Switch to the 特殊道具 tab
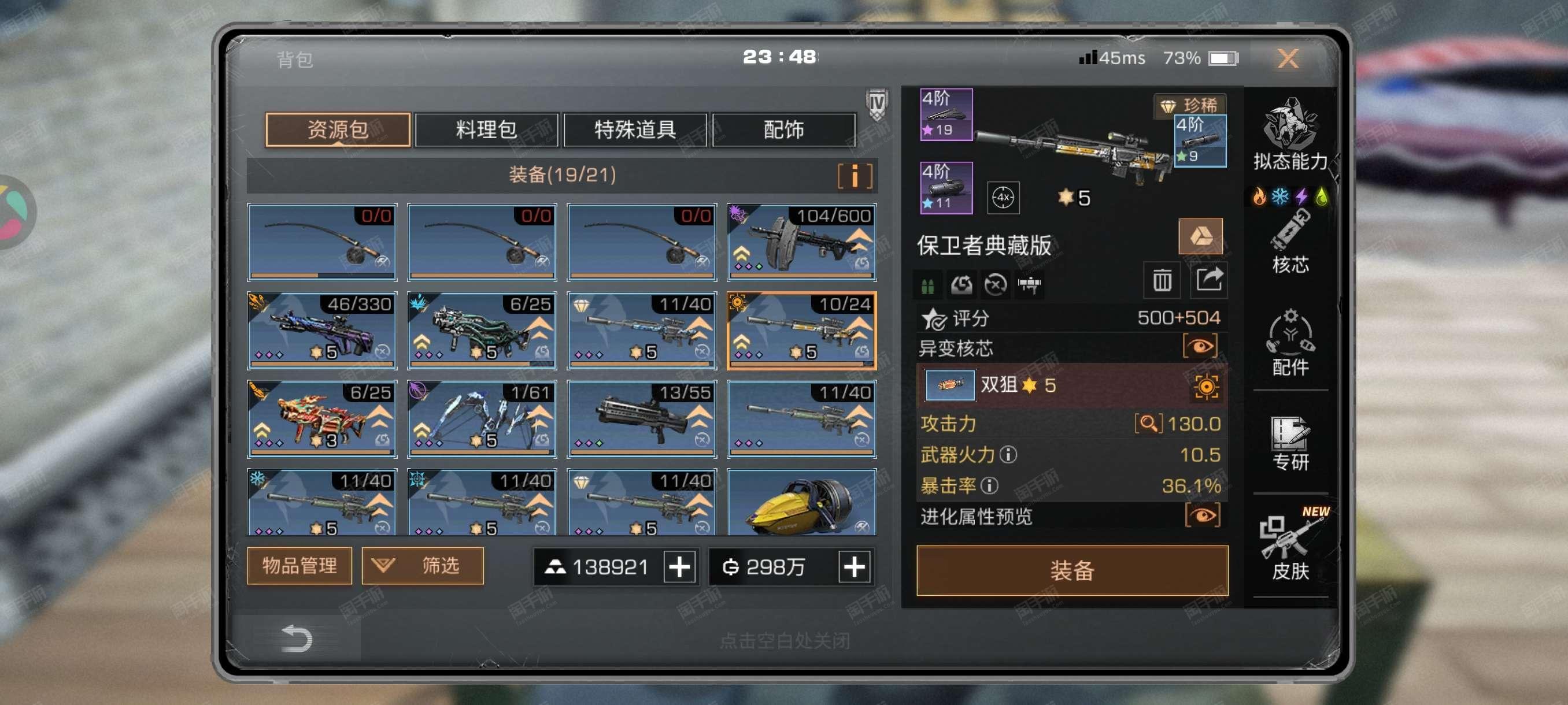The height and width of the screenshot is (705, 1568). click(635, 129)
